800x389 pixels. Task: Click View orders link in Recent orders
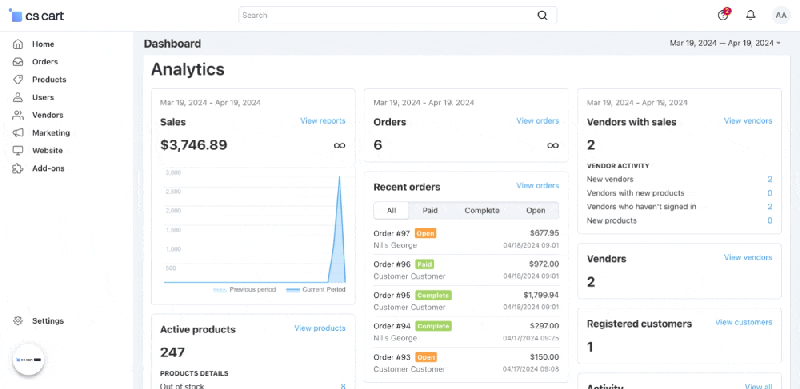click(x=538, y=185)
